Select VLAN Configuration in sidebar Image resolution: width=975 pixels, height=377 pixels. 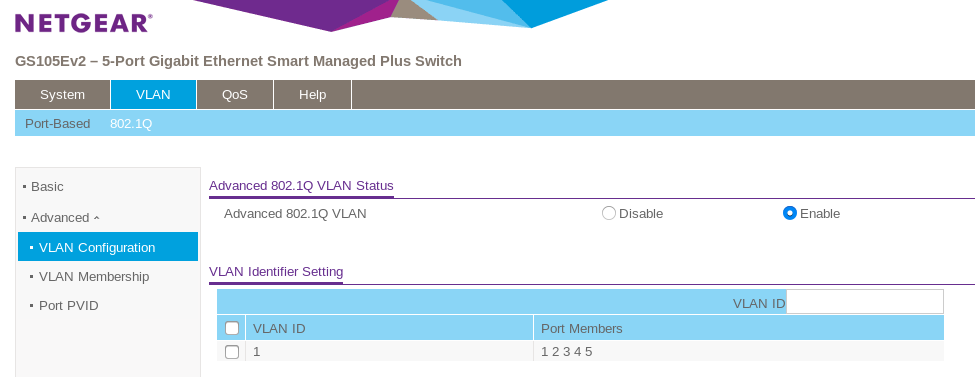[x=108, y=247]
